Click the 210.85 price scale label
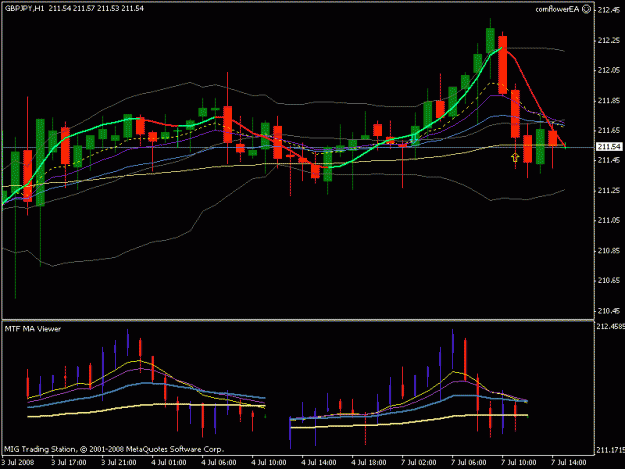Screen dimensions: 625x469 point(609,251)
